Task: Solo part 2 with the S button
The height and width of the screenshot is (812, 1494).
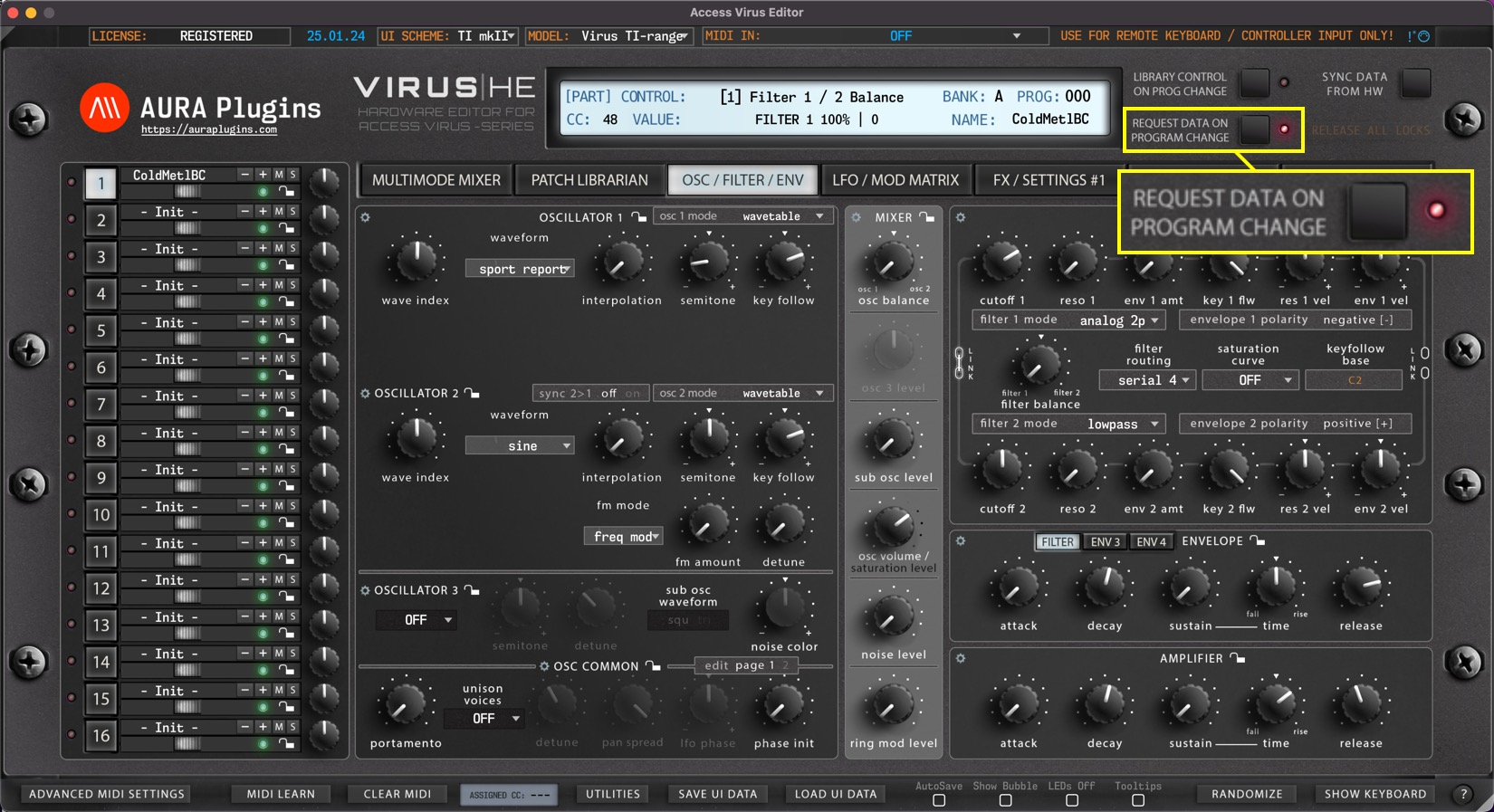Action: click(292, 212)
